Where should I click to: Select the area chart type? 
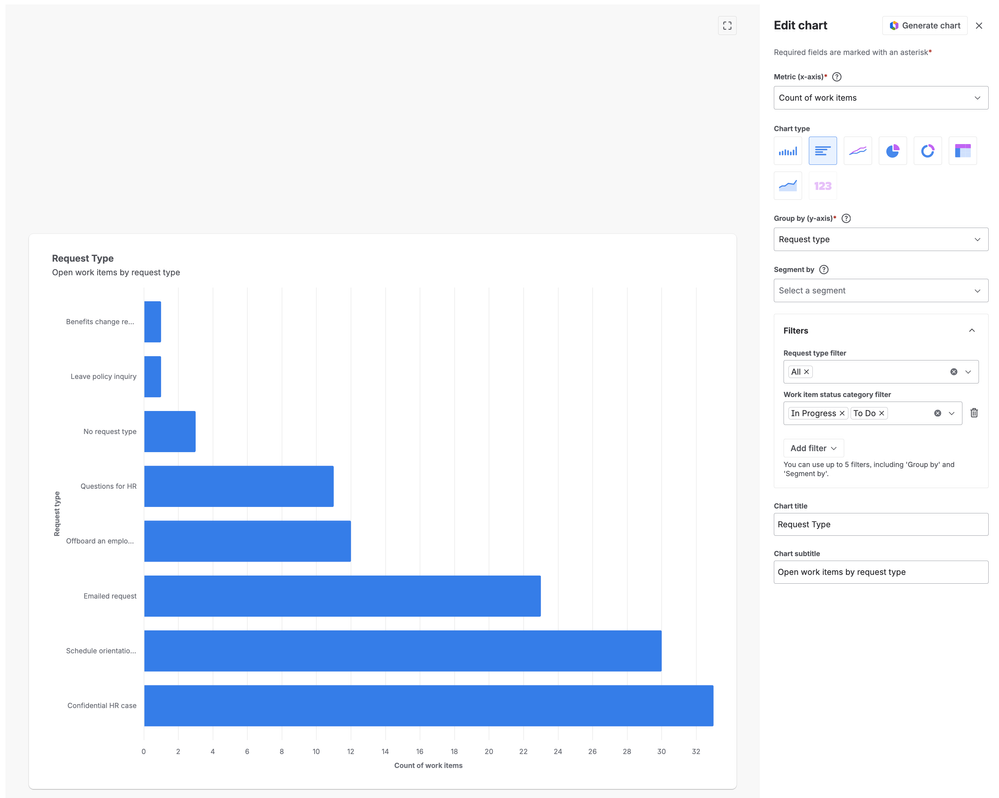(x=787, y=186)
